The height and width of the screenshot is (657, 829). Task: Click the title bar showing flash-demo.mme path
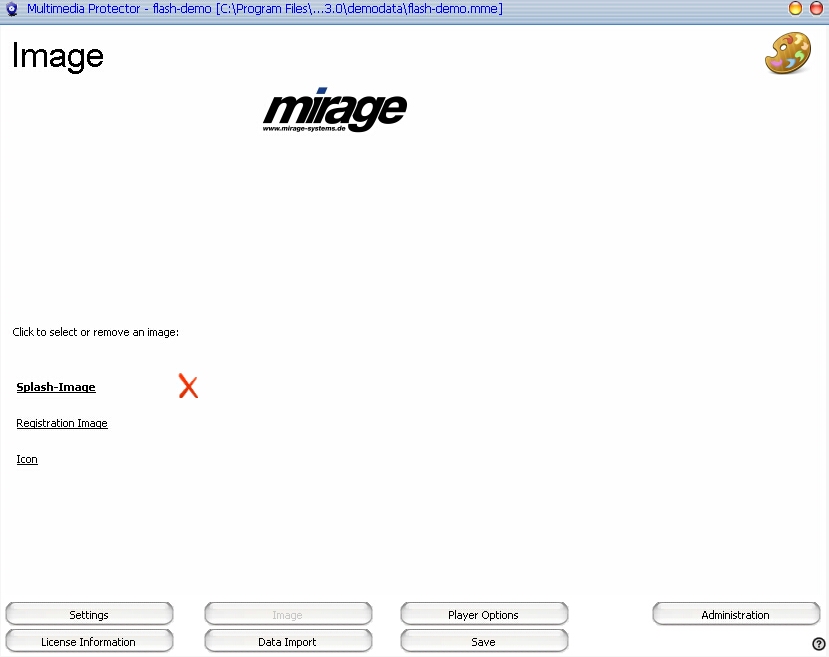pyautogui.click(x=265, y=9)
